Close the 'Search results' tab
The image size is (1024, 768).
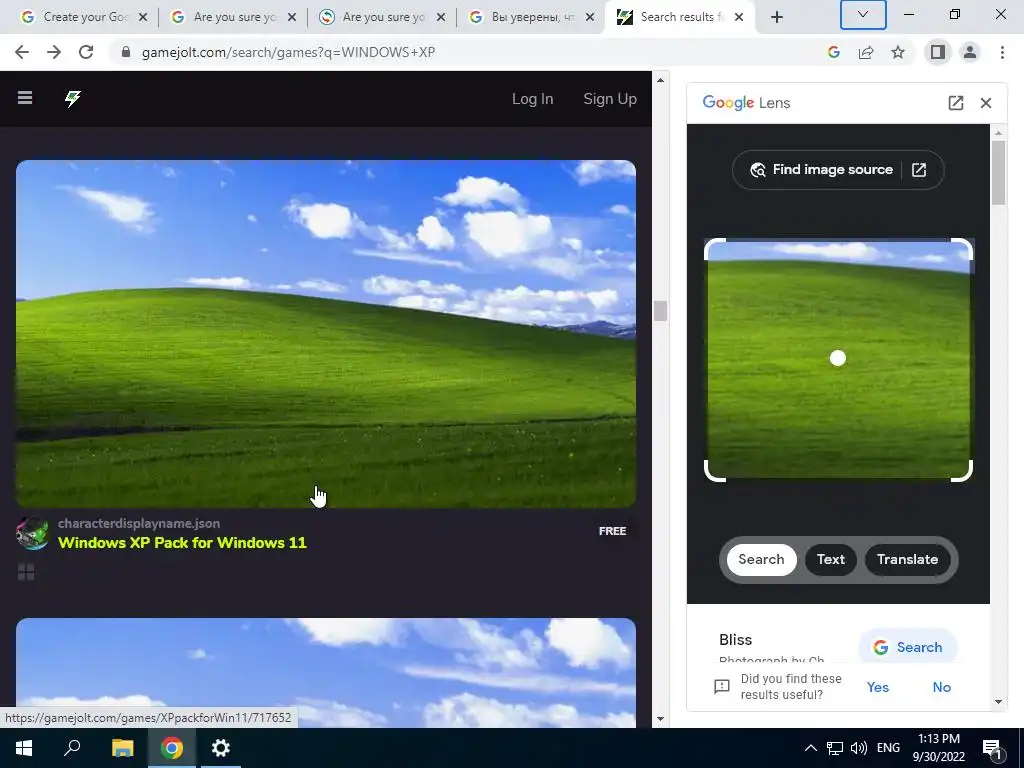click(739, 17)
